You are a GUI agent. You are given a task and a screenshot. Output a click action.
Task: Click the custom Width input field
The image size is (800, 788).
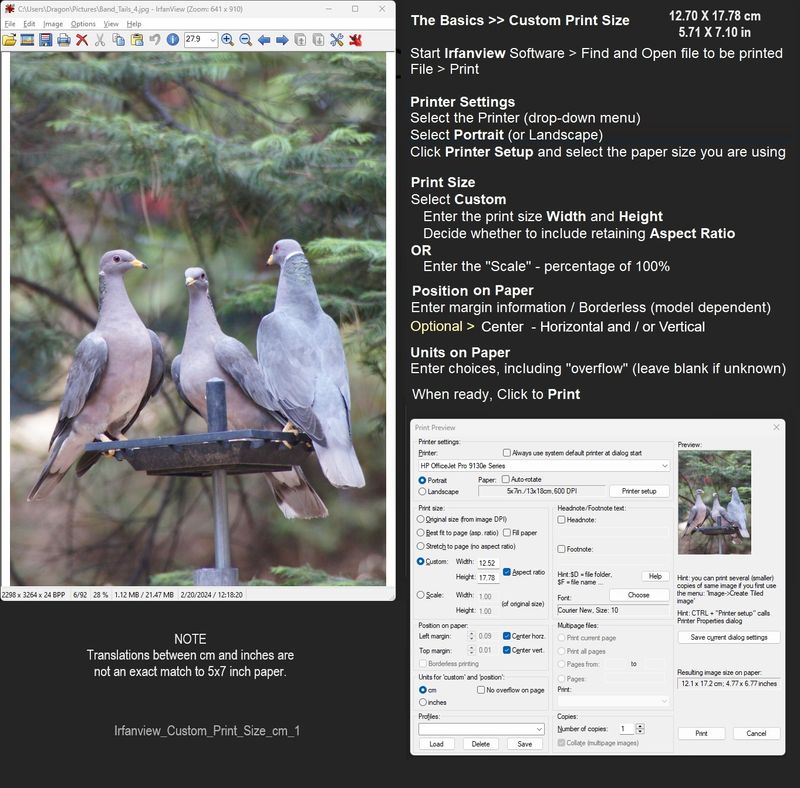click(x=488, y=563)
